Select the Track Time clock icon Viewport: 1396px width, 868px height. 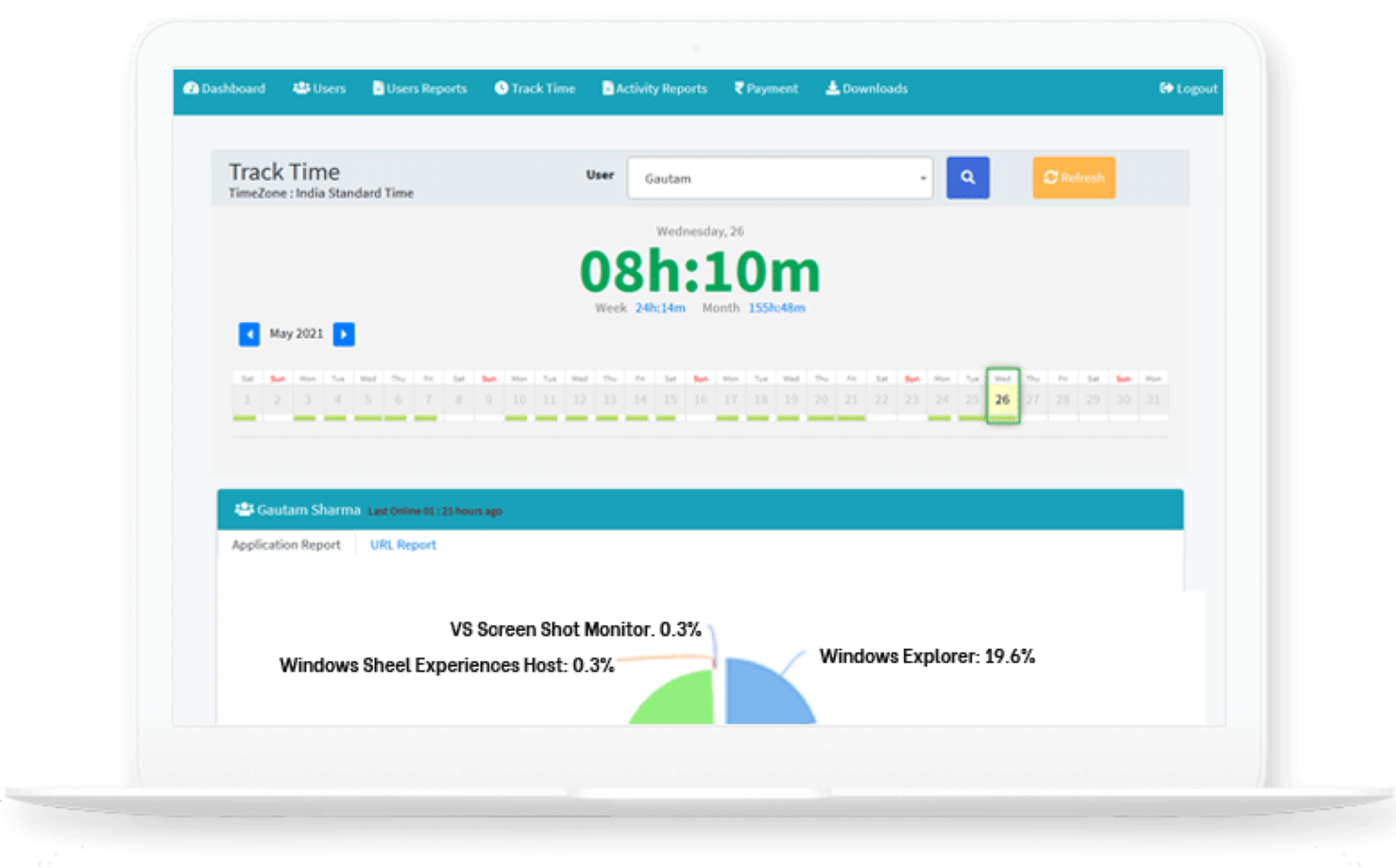coord(500,88)
